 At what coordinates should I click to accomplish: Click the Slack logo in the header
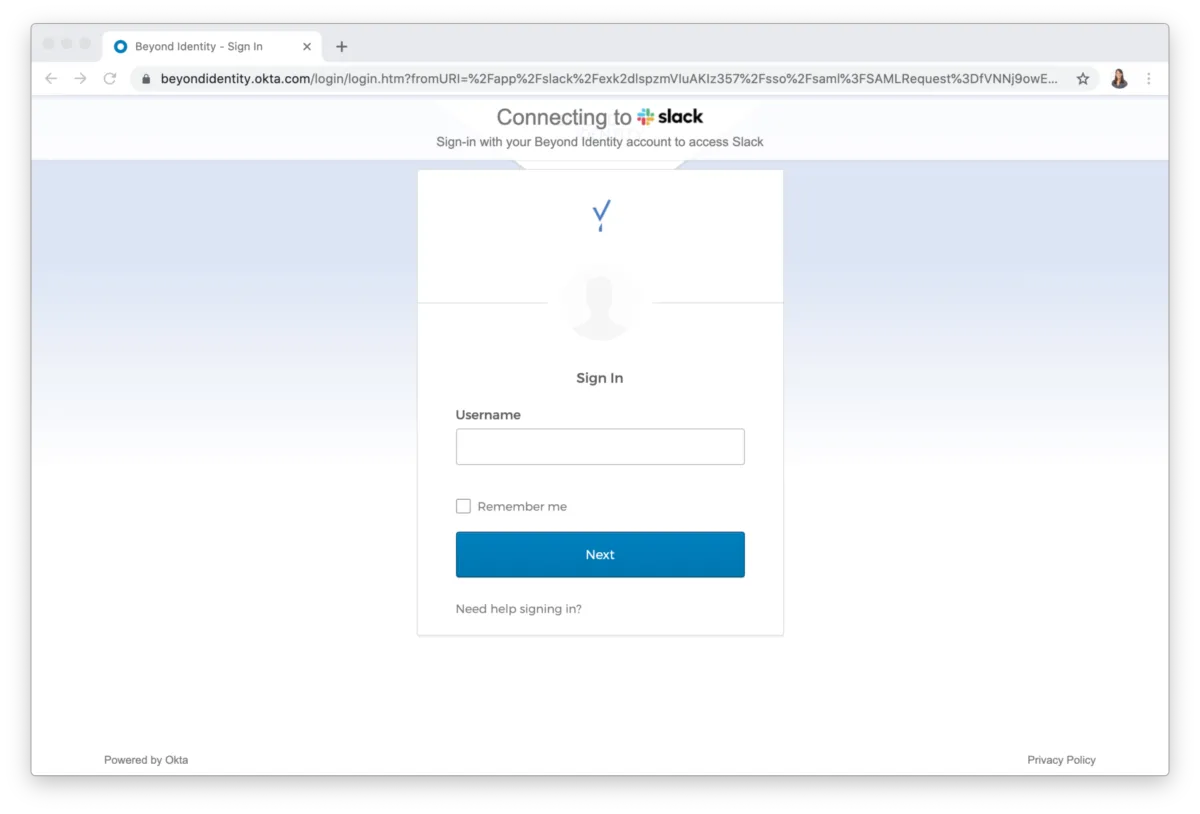tap(670, 117)
